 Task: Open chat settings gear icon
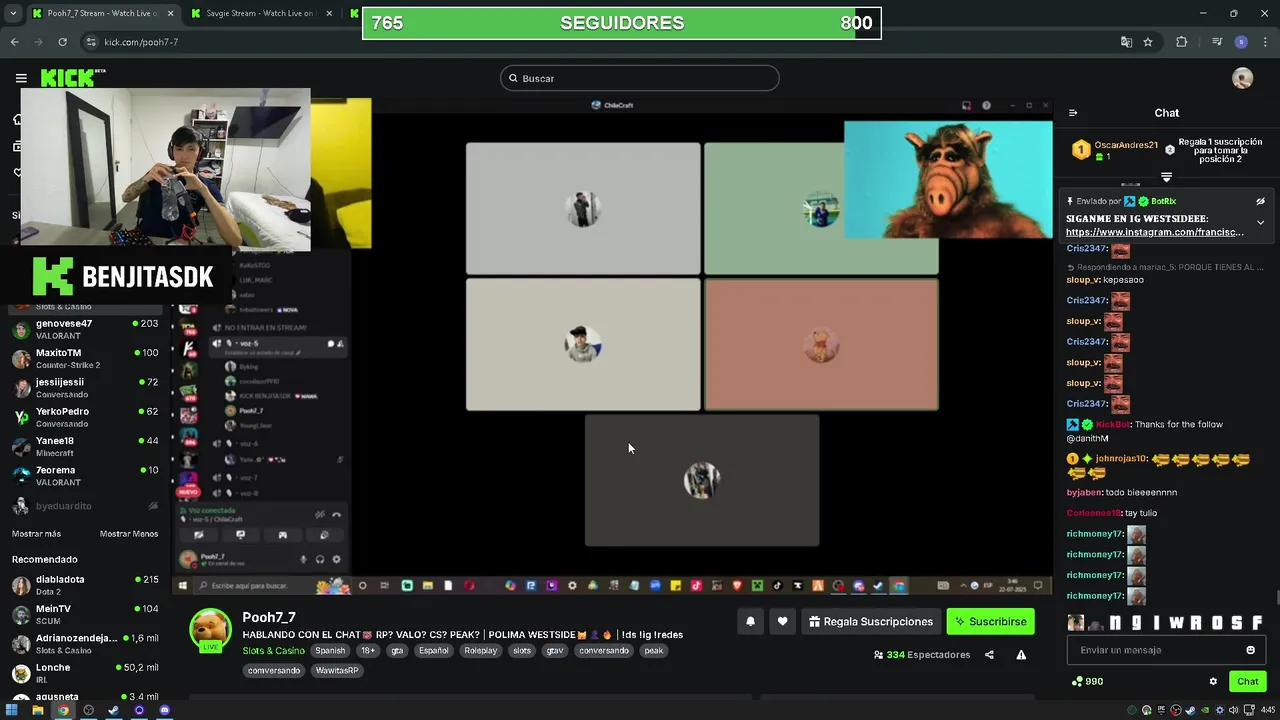tap(1213, 681)
